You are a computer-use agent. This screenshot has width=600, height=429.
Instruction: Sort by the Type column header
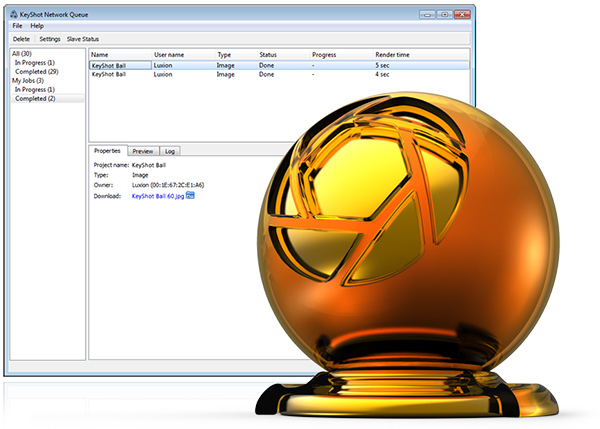[x=224, y=55]
